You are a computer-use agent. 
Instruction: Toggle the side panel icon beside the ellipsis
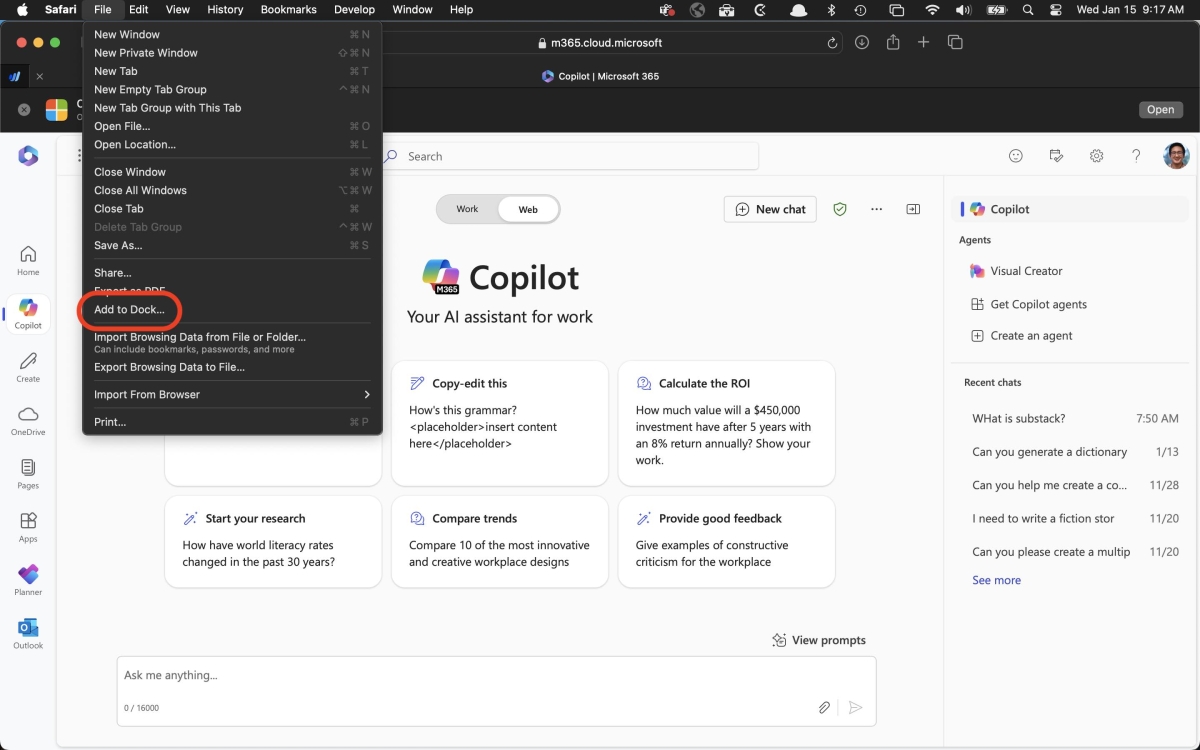pyautogui.click(x=913, y=209)
